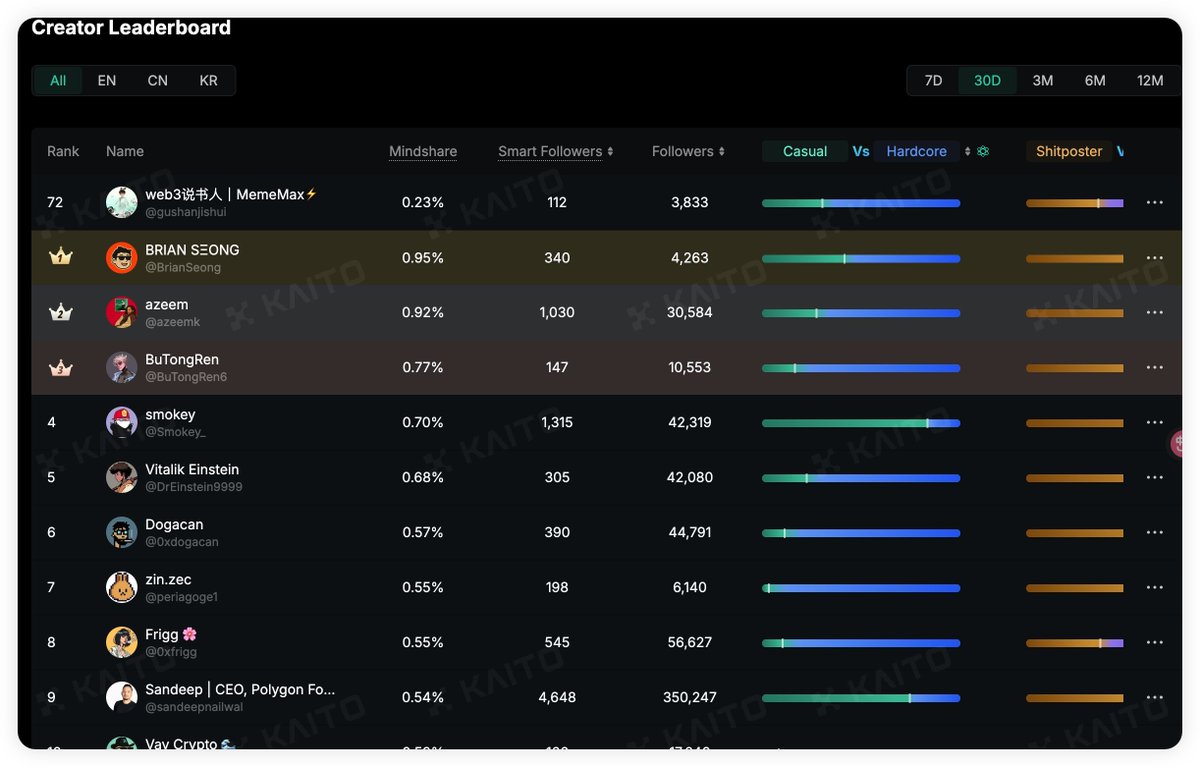Open the @0xfrigg handle

tap(171, 653)
